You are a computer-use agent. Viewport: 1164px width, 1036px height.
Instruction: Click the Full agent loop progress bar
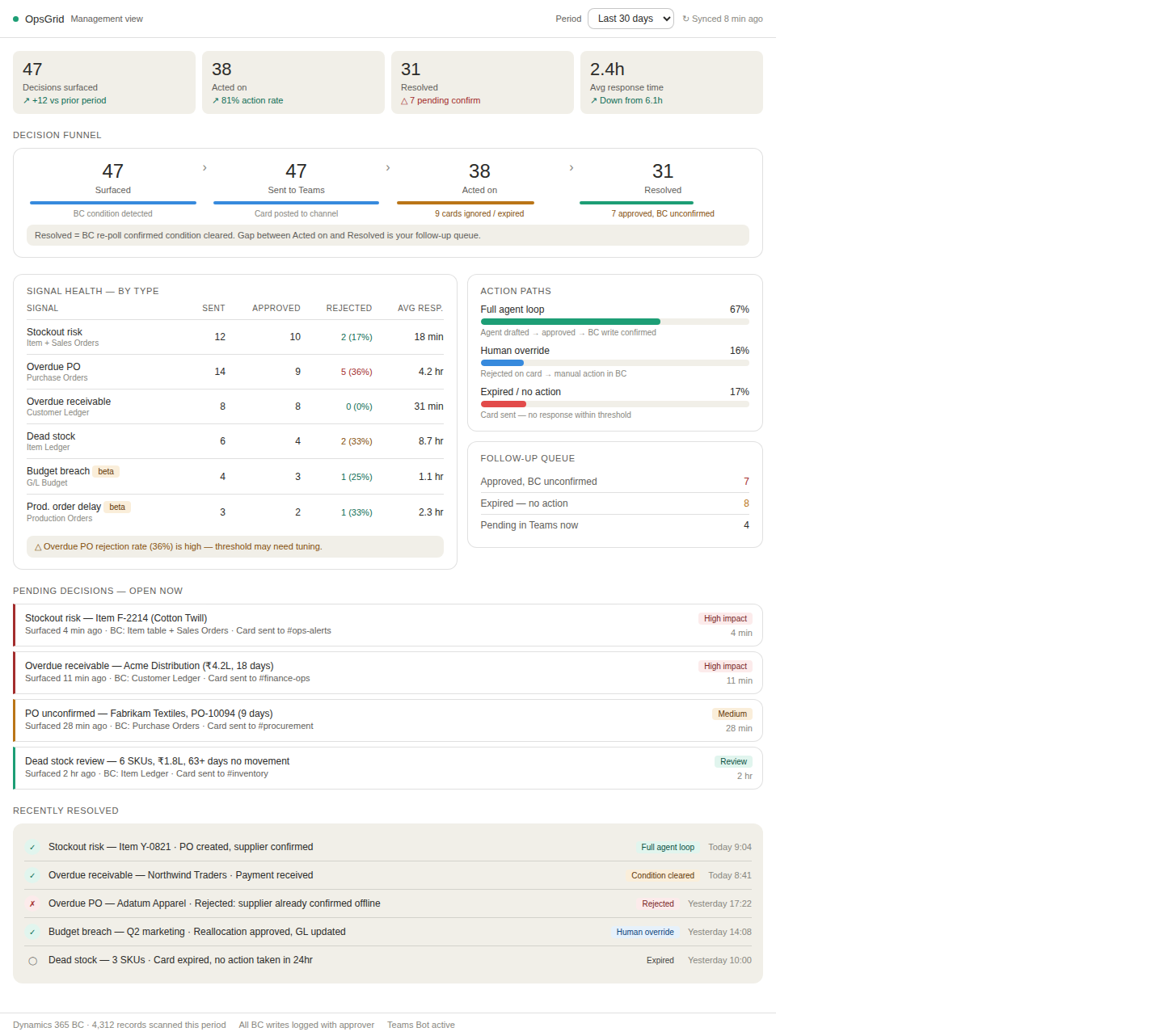614,322
